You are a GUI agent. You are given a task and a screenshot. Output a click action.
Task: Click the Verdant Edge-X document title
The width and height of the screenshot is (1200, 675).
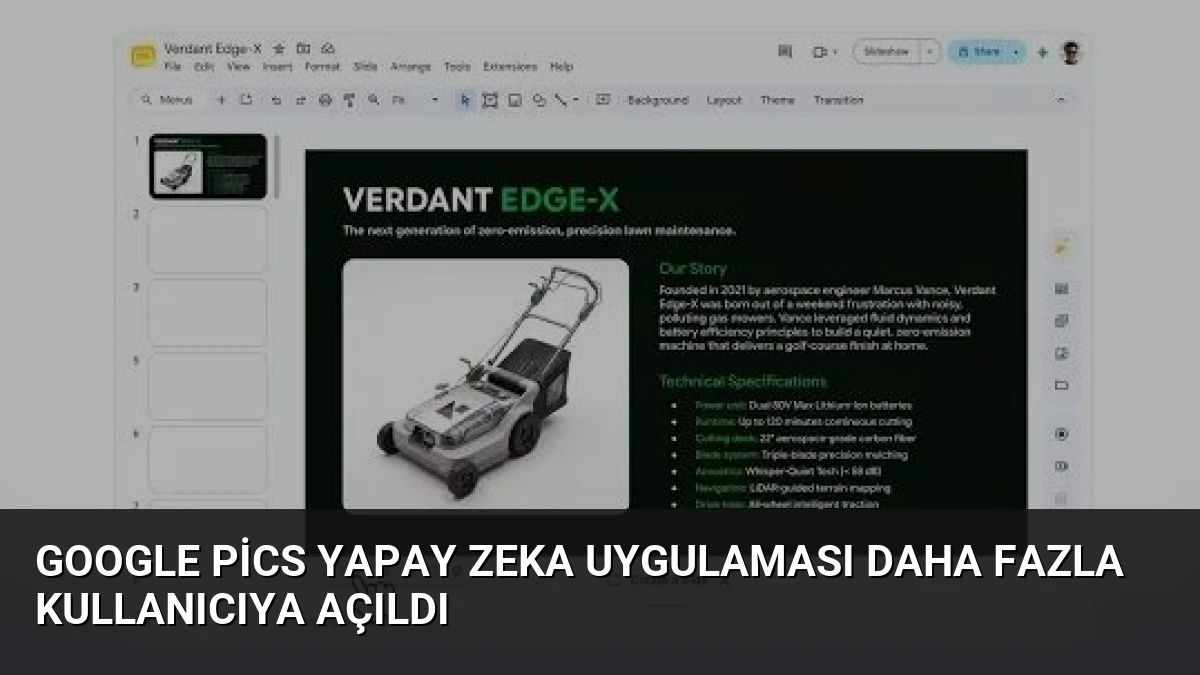(212, 48)
